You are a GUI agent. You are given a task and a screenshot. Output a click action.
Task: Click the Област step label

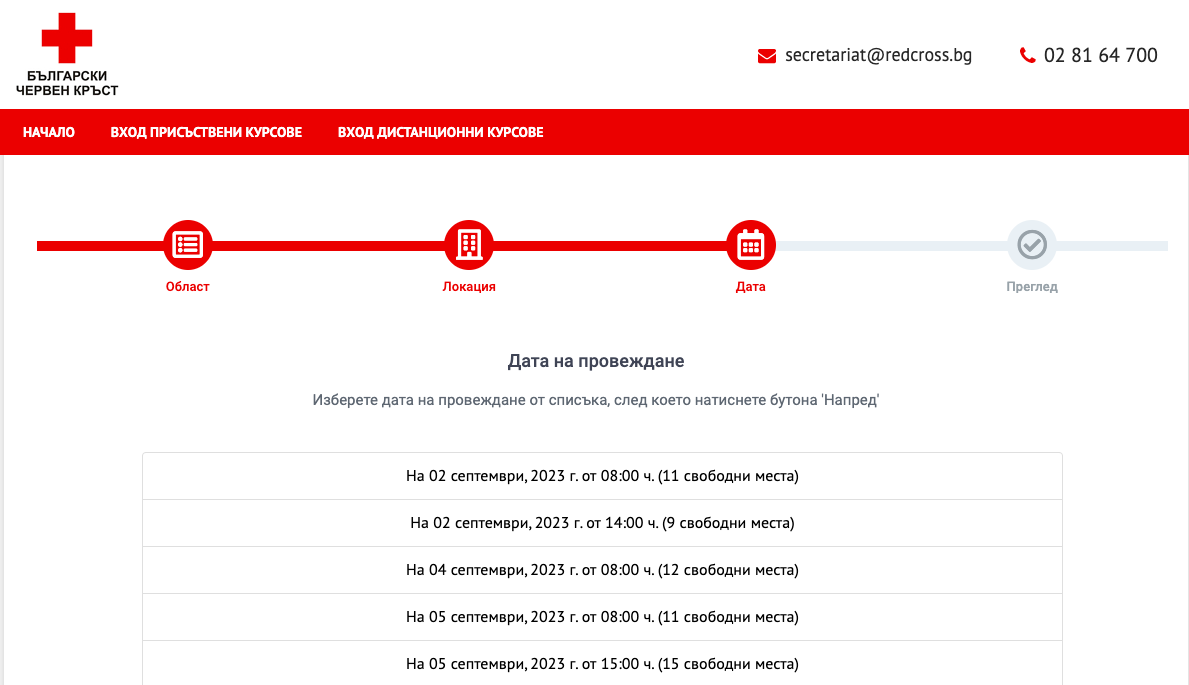coord(188,287)
